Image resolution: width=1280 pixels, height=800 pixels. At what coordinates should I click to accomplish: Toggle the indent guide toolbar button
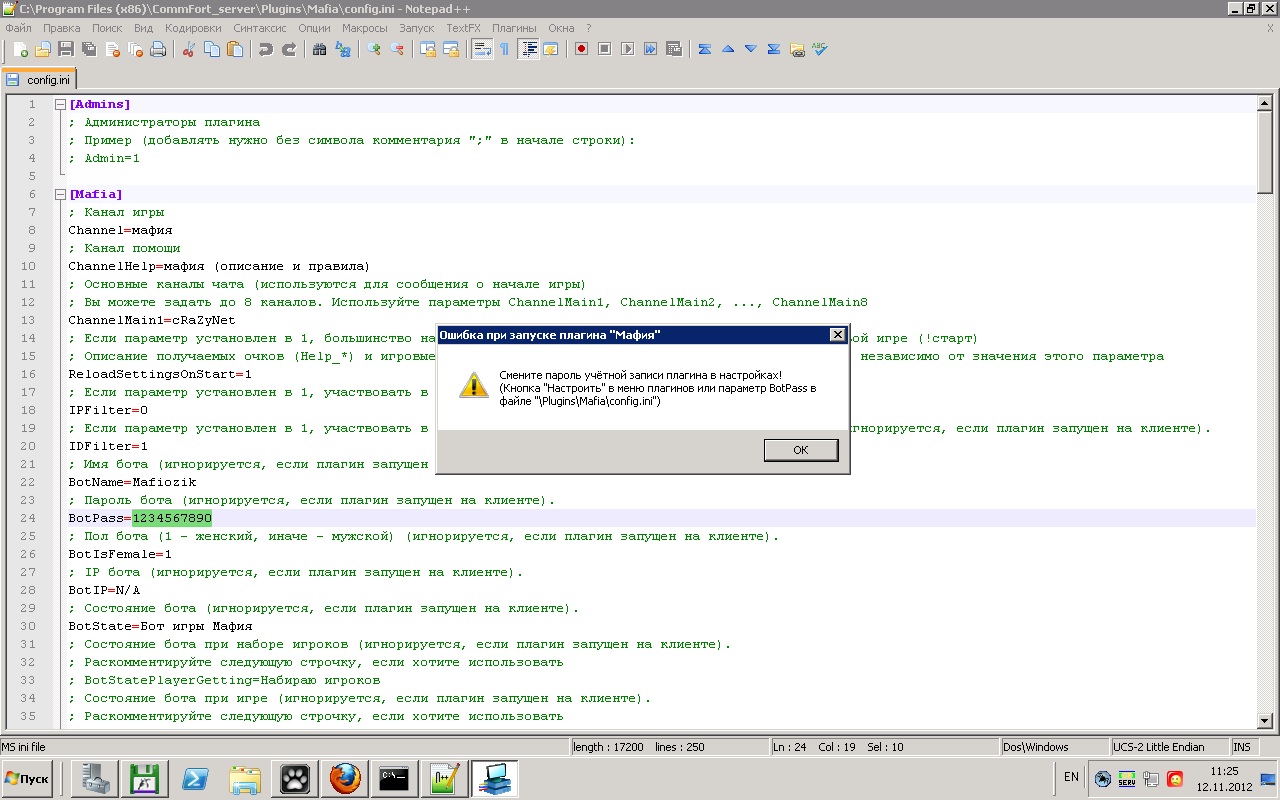coord(529,49)
